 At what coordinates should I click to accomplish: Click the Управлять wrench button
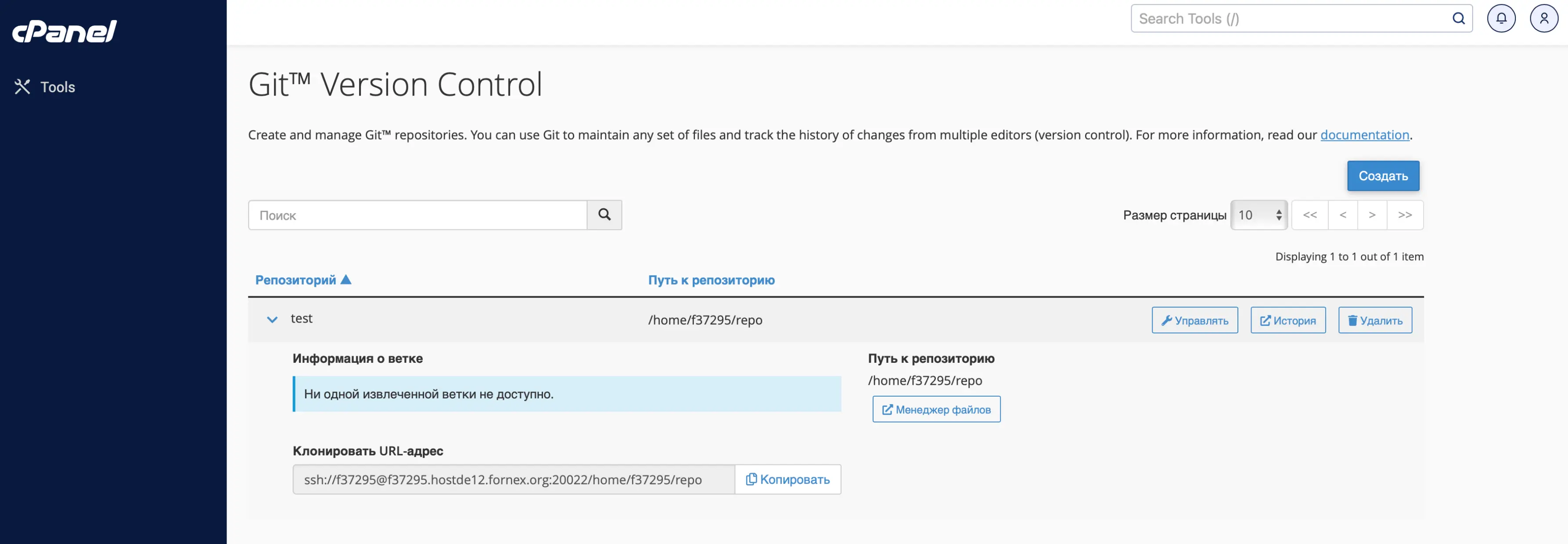point(1194,320)
